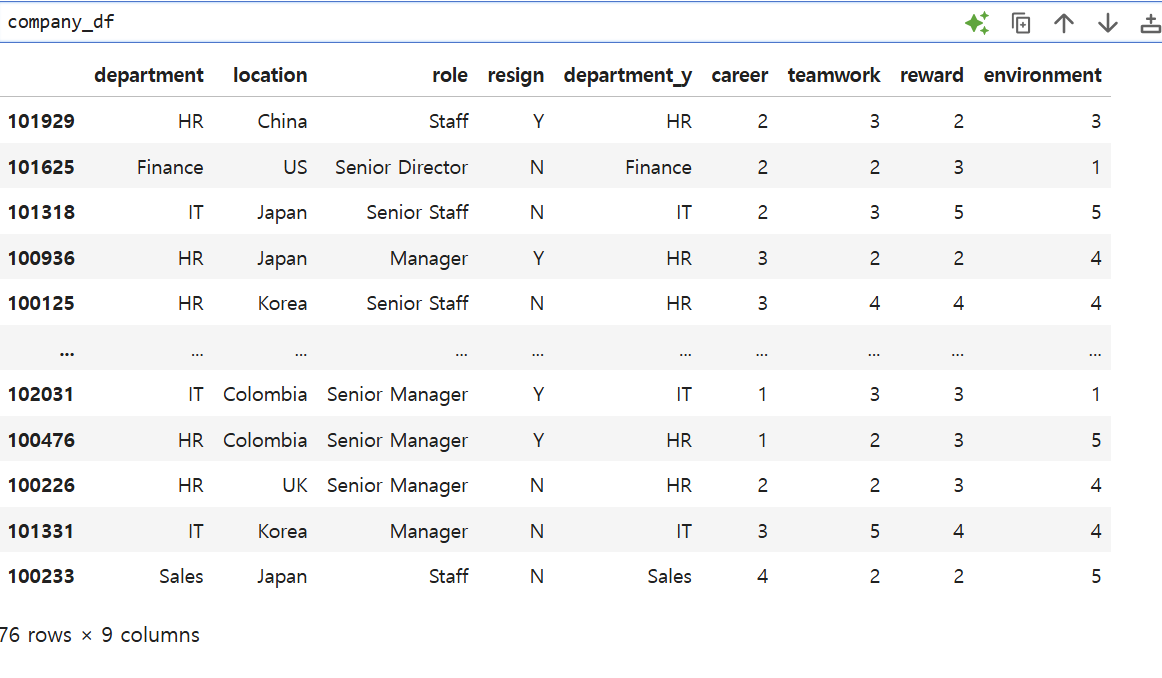Click the insert cell above icon
1162x678 pixels.
pyautogui.click(x=1150, y=23)
